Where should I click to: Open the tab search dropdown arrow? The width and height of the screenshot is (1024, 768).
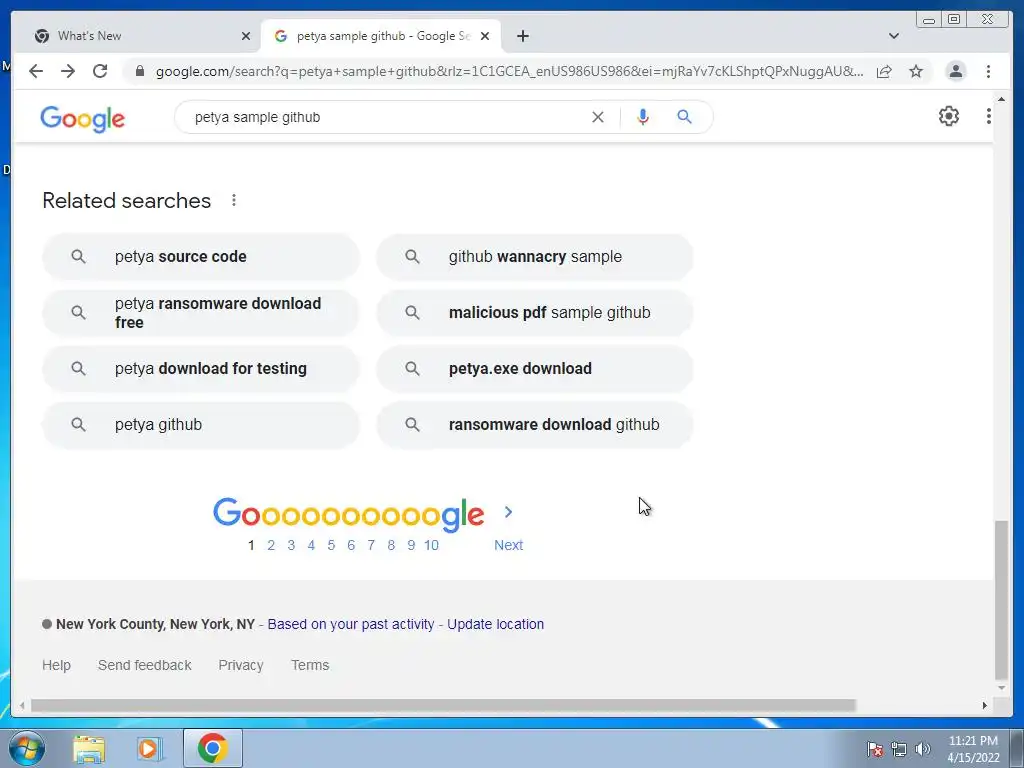[x=893, y=36]
